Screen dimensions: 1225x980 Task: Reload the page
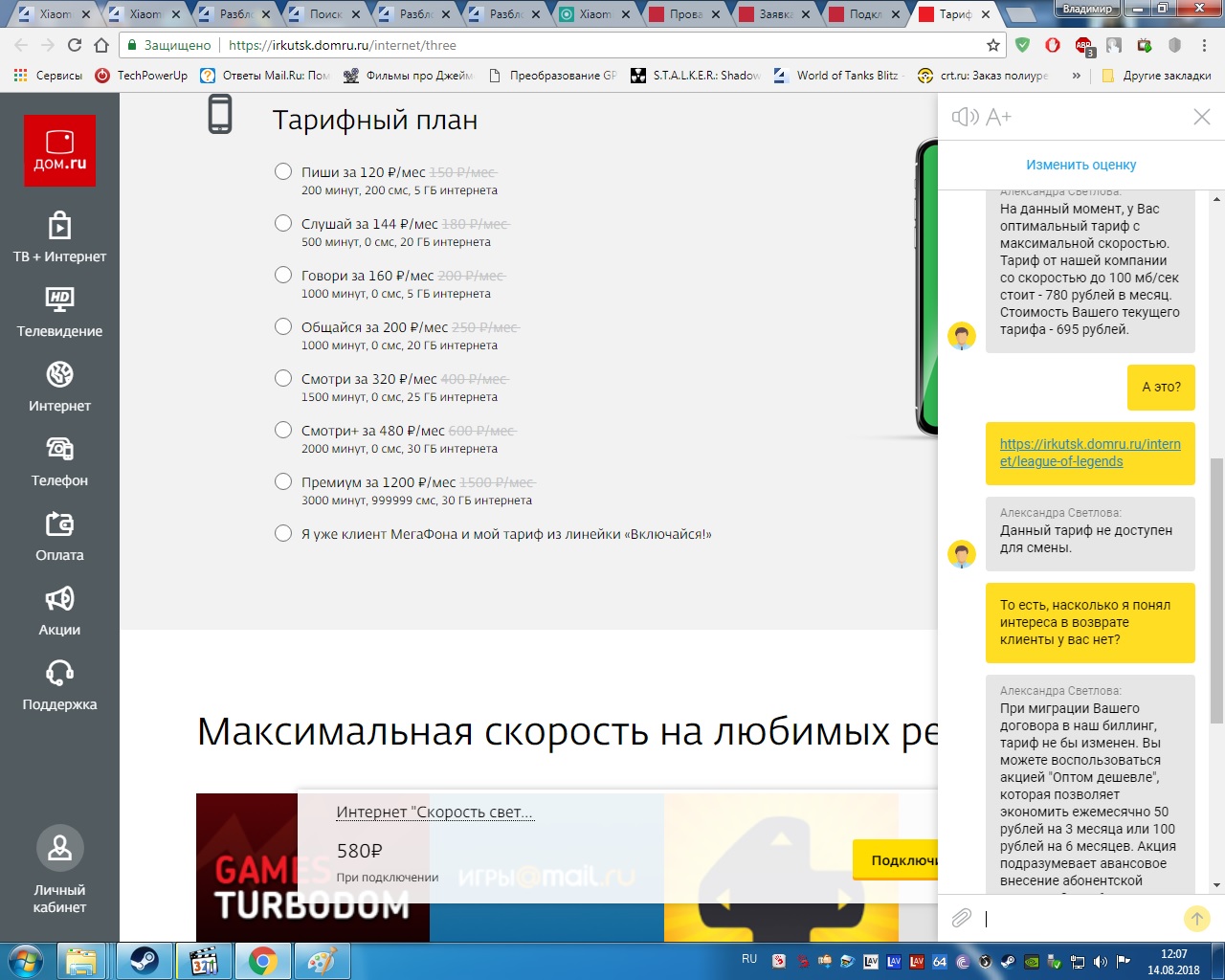[75, 45]
